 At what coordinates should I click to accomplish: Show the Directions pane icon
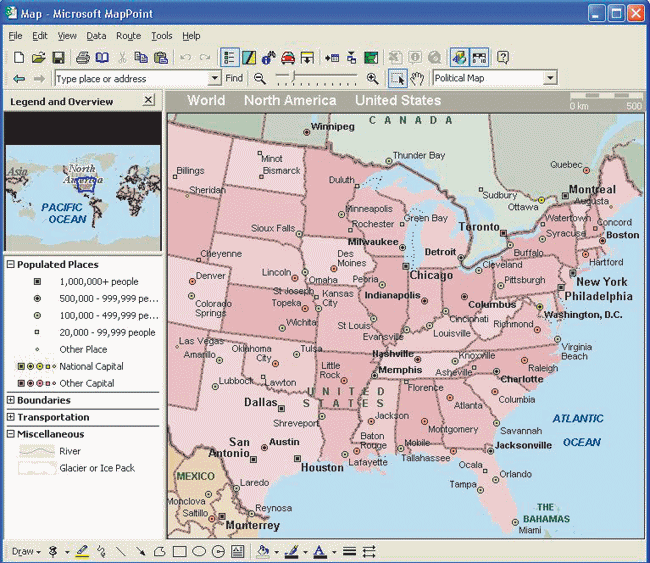point(307,58)
